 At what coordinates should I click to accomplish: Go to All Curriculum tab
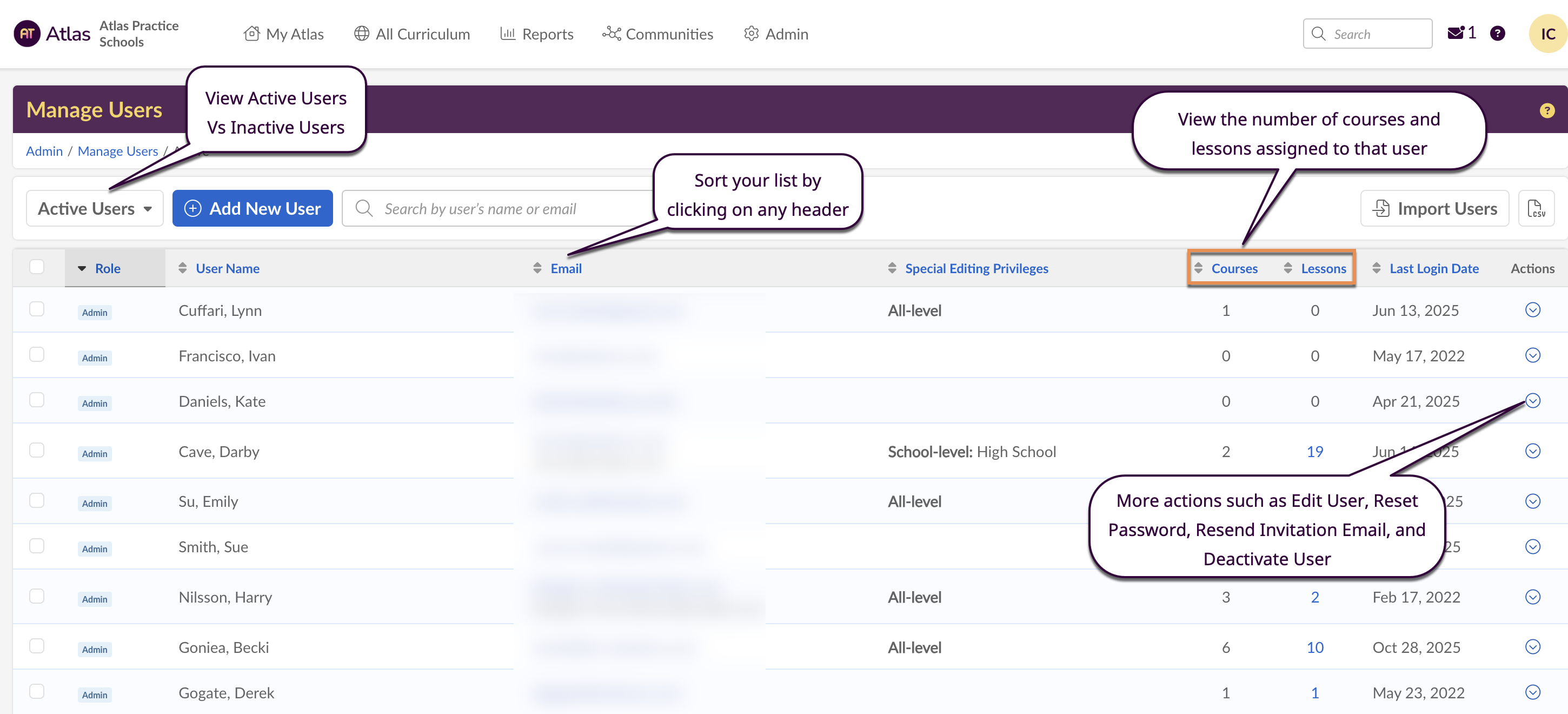pyautogui.click(x=412, y=34)
